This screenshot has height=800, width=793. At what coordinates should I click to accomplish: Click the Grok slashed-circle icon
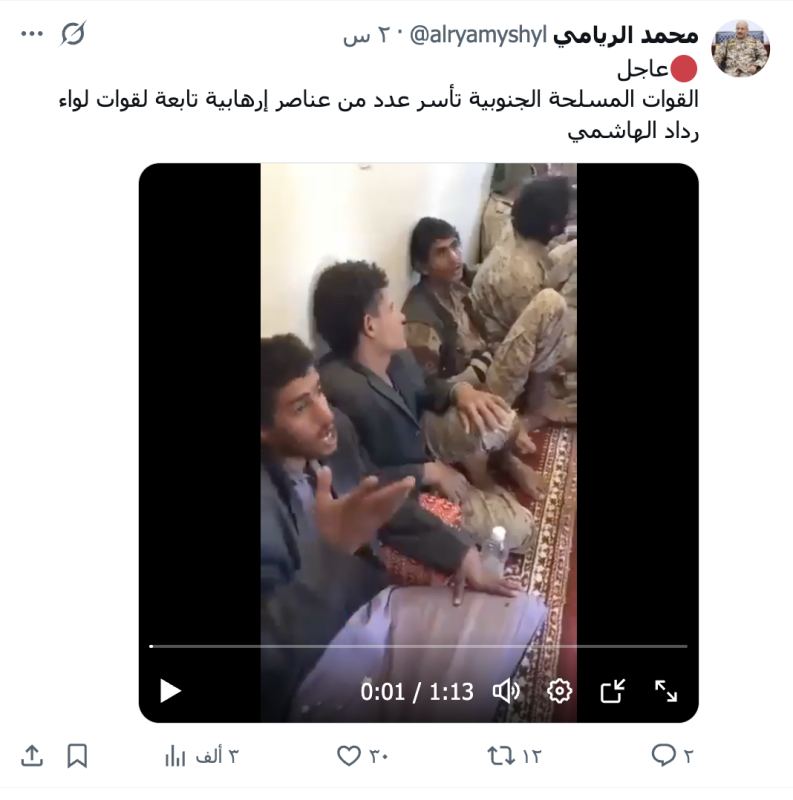pyautogui.click(x=73, y=34)
